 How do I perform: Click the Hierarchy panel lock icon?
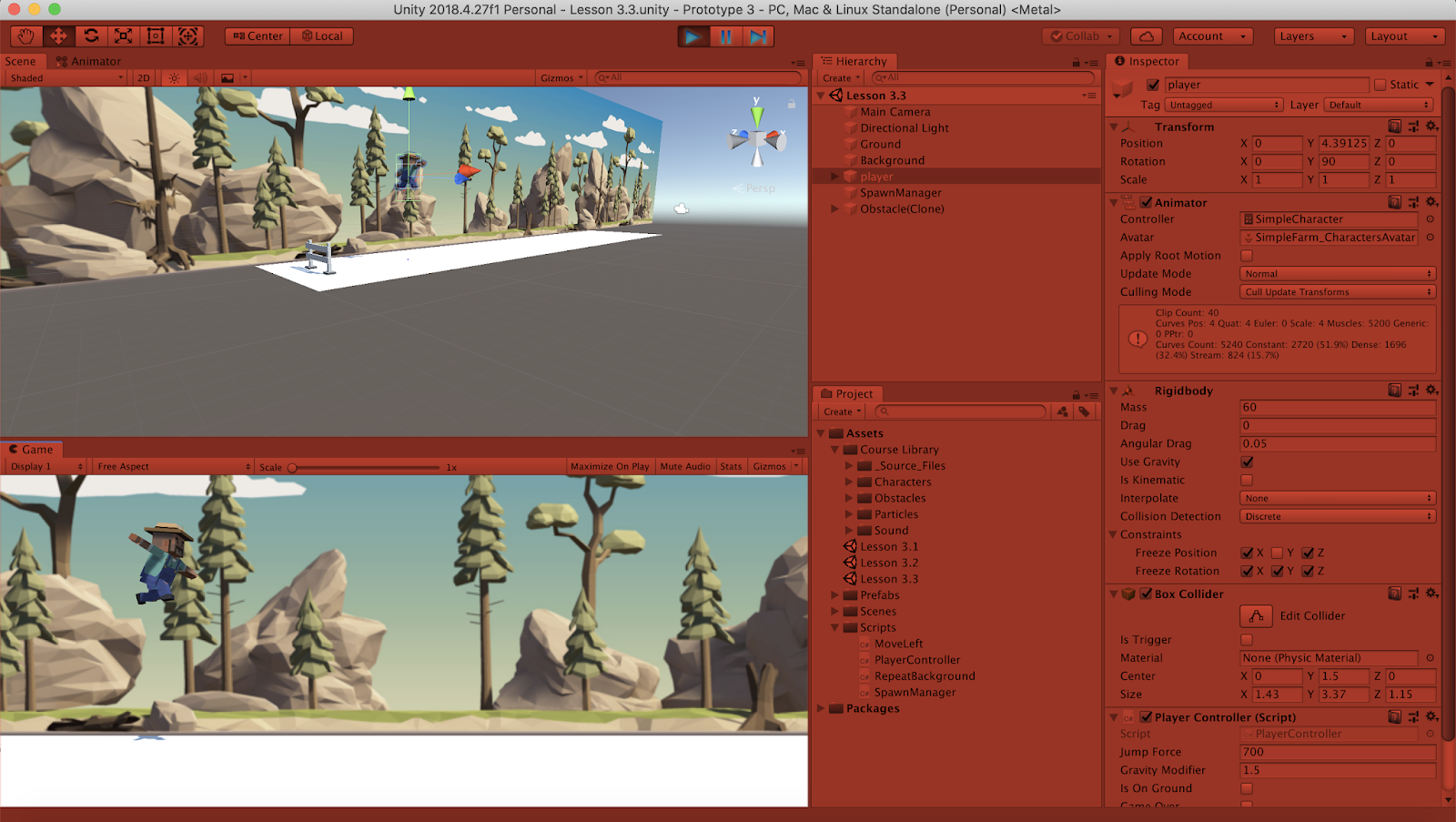(1077, 62)
